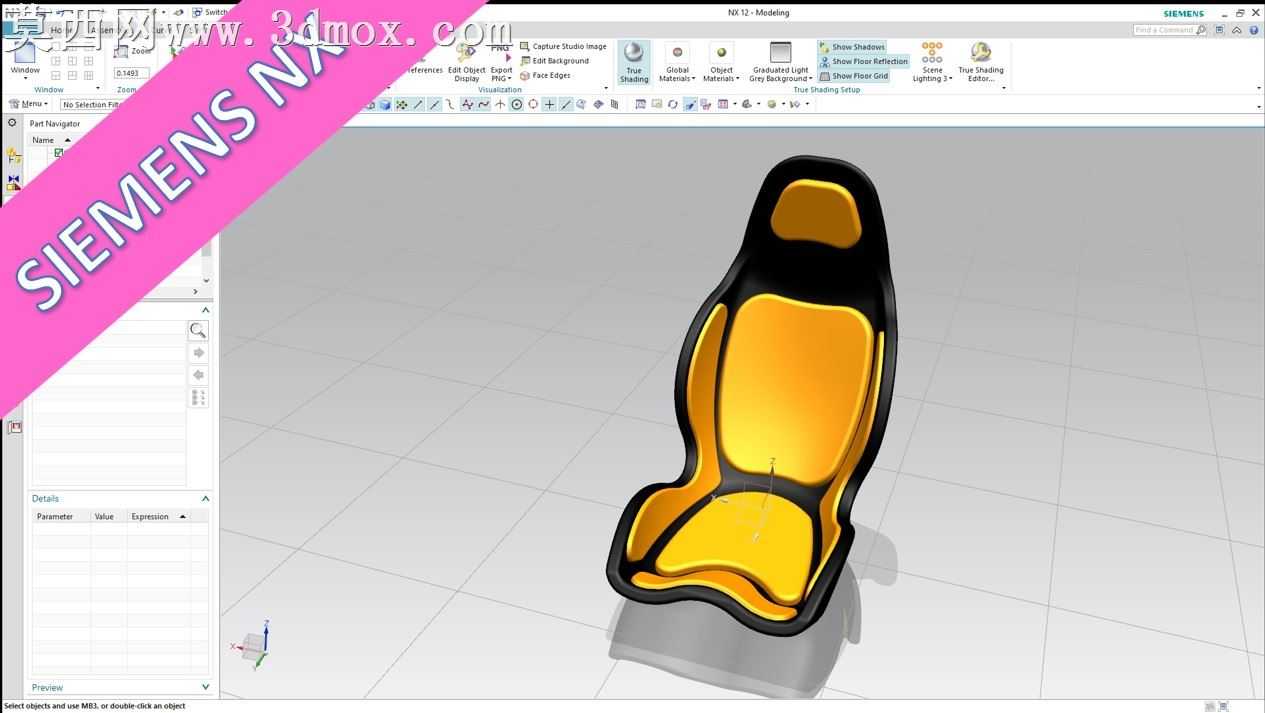Open the True Shading Editor
The image size is (1265, 713).
[981, 62]
